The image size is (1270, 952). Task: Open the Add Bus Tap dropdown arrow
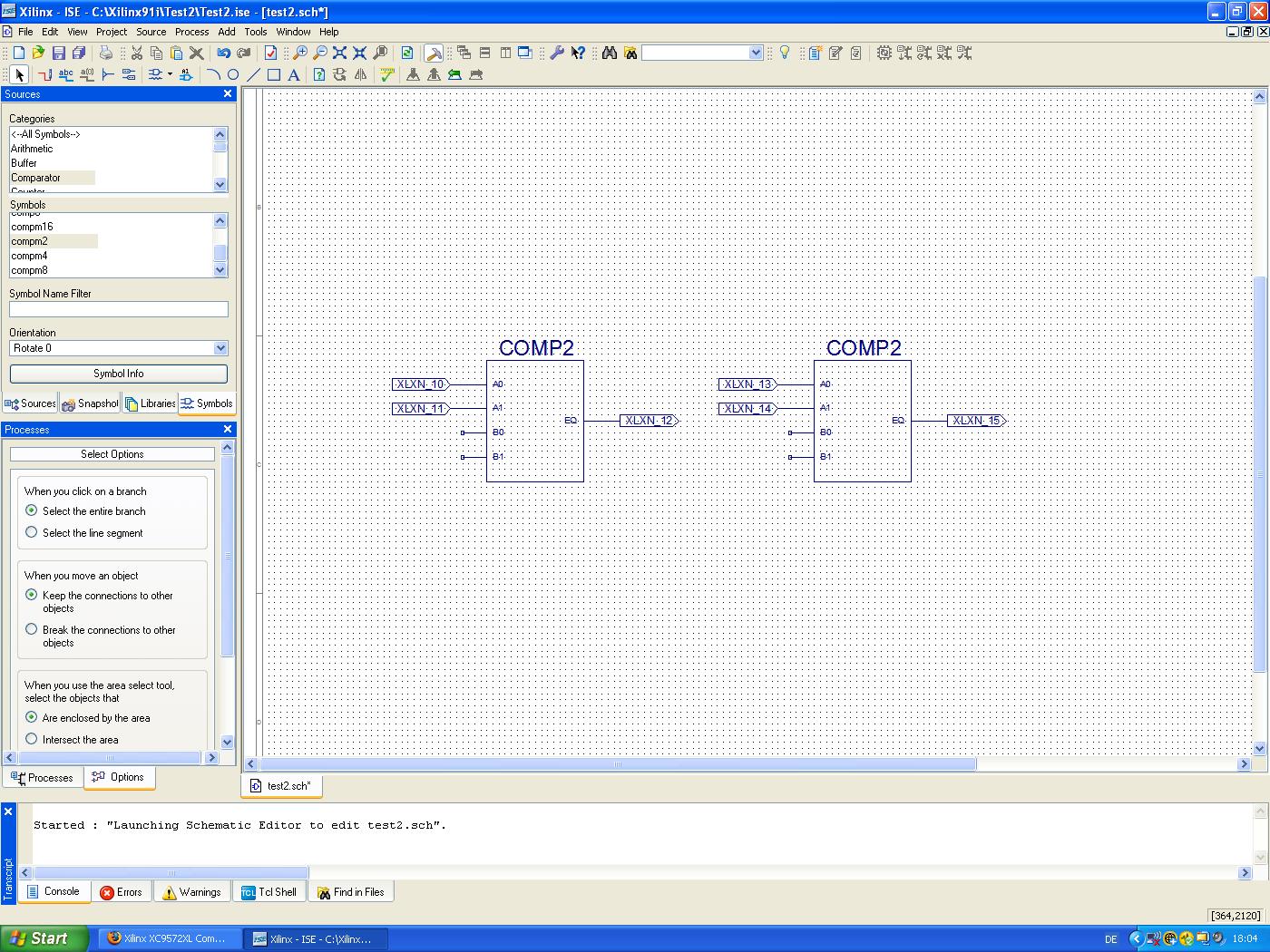[170, 74]
